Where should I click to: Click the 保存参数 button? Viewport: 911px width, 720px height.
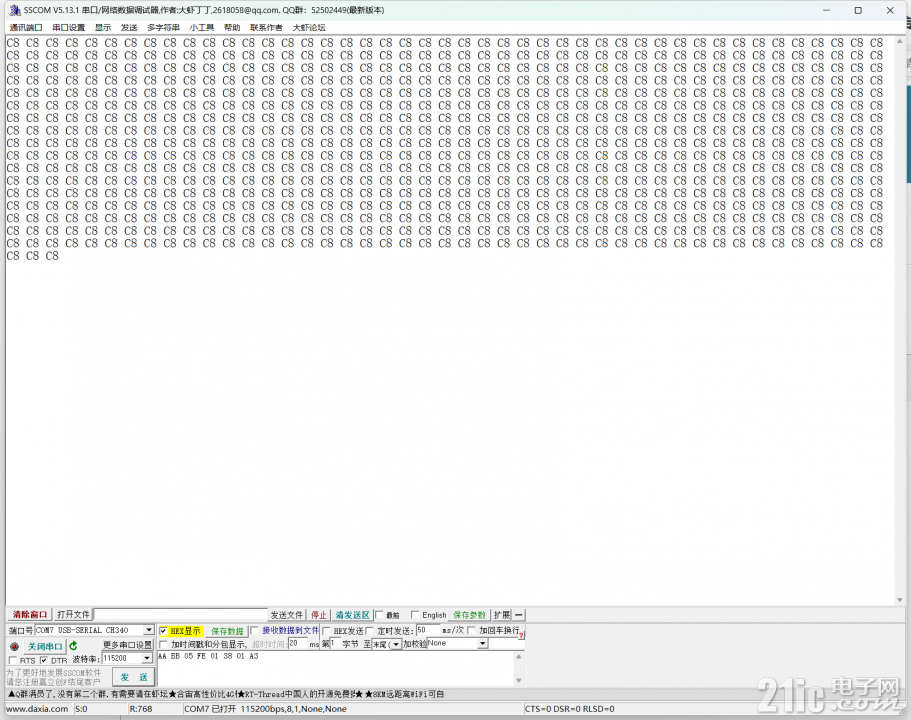(x=469, y=615)
